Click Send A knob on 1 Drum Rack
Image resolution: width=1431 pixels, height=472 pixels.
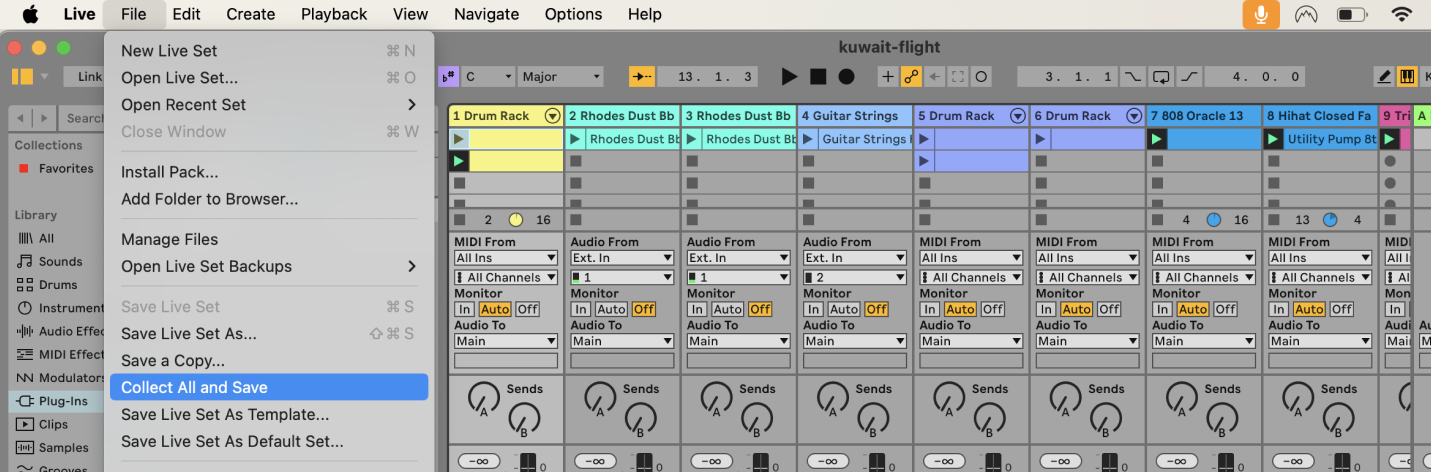tap(483, 397)
